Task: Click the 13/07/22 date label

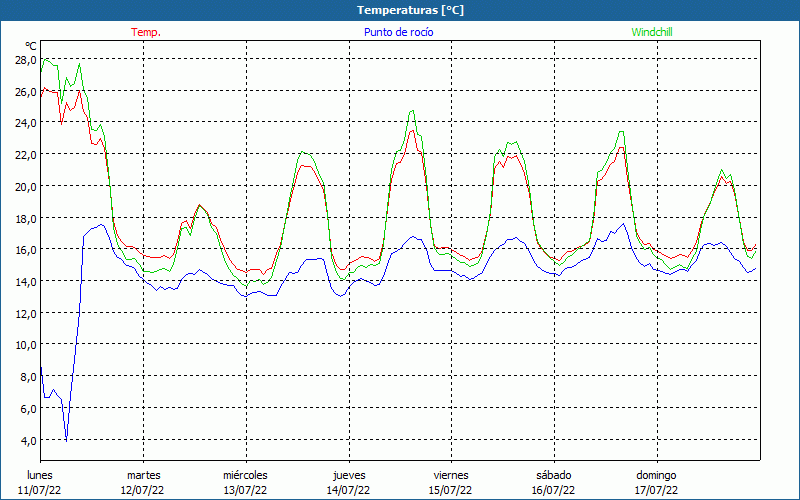Action: pos(246,490)
